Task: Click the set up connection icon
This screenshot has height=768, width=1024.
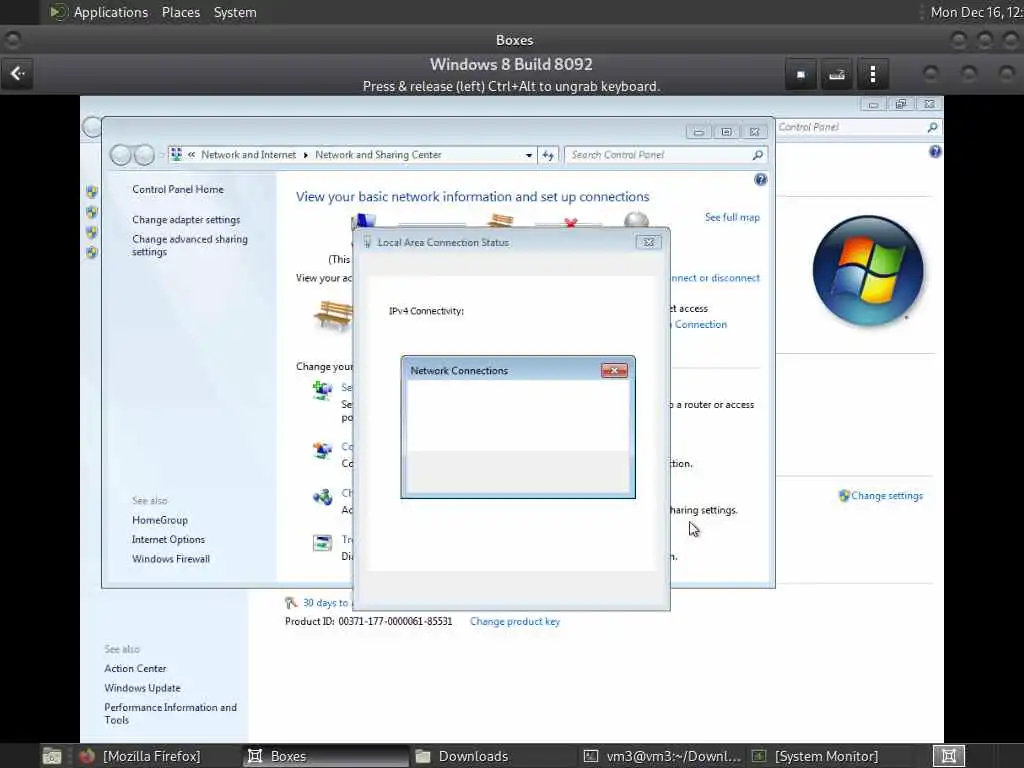Action: coord(322,390)
